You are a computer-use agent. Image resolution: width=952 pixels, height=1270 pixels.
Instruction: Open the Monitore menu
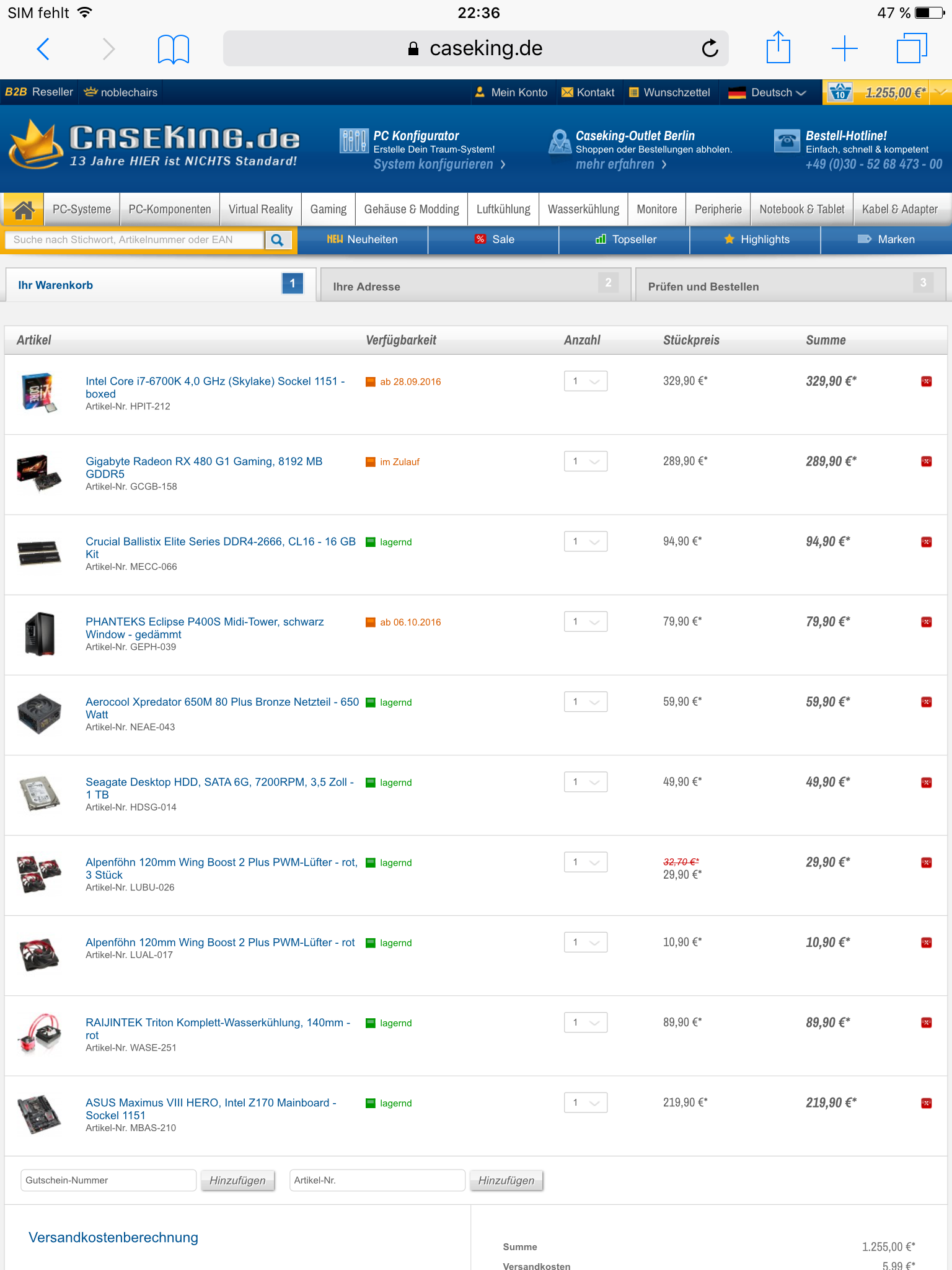coord(657,210)
